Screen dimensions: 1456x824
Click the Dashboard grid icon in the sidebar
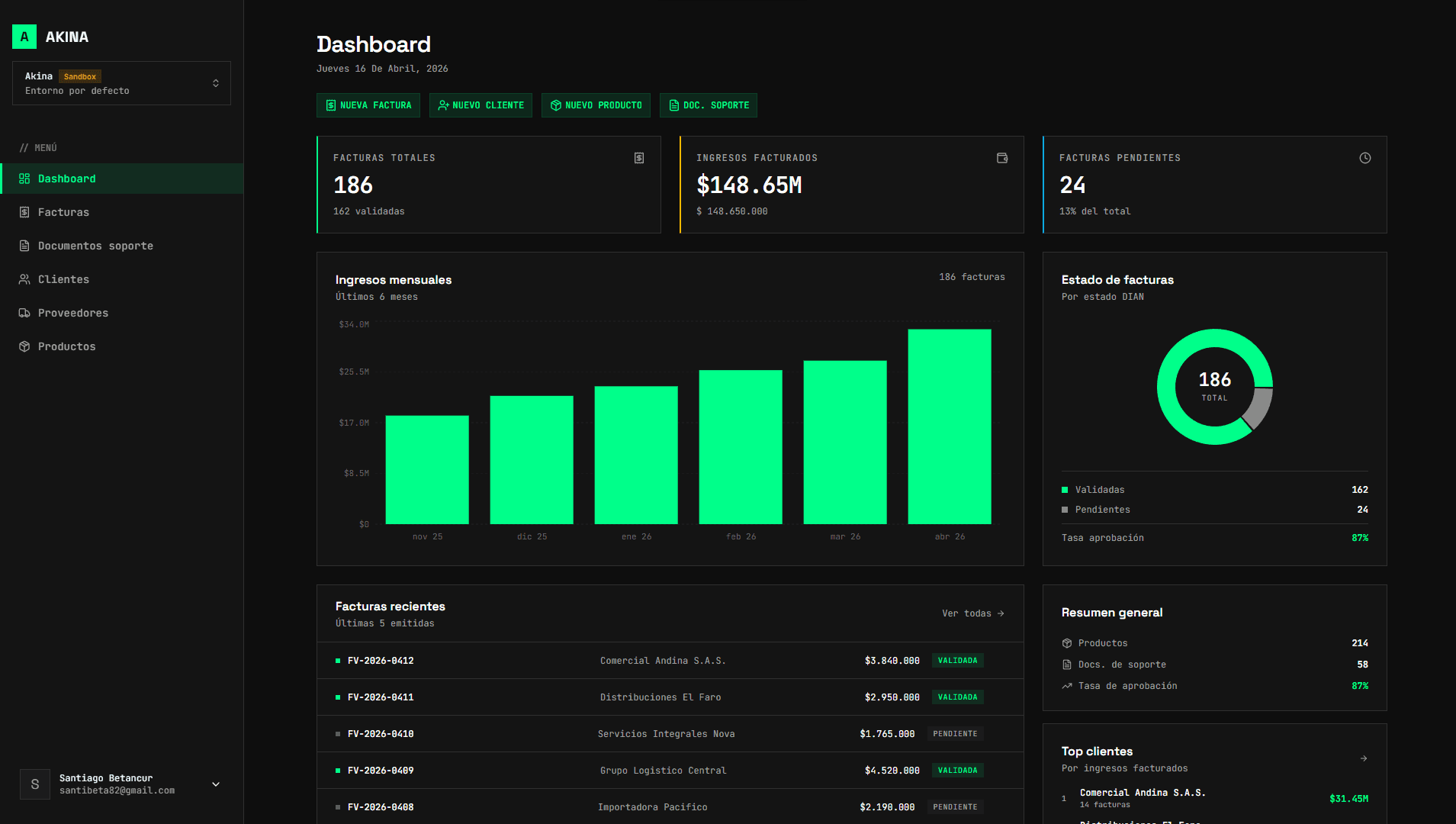[24, 179]
